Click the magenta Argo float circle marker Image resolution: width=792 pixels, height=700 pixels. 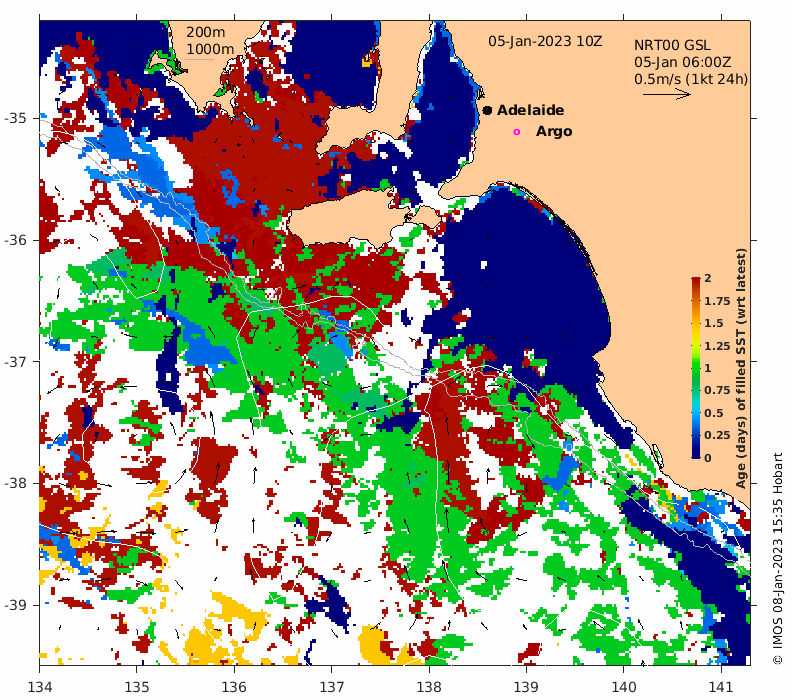[x=516, y=132]
